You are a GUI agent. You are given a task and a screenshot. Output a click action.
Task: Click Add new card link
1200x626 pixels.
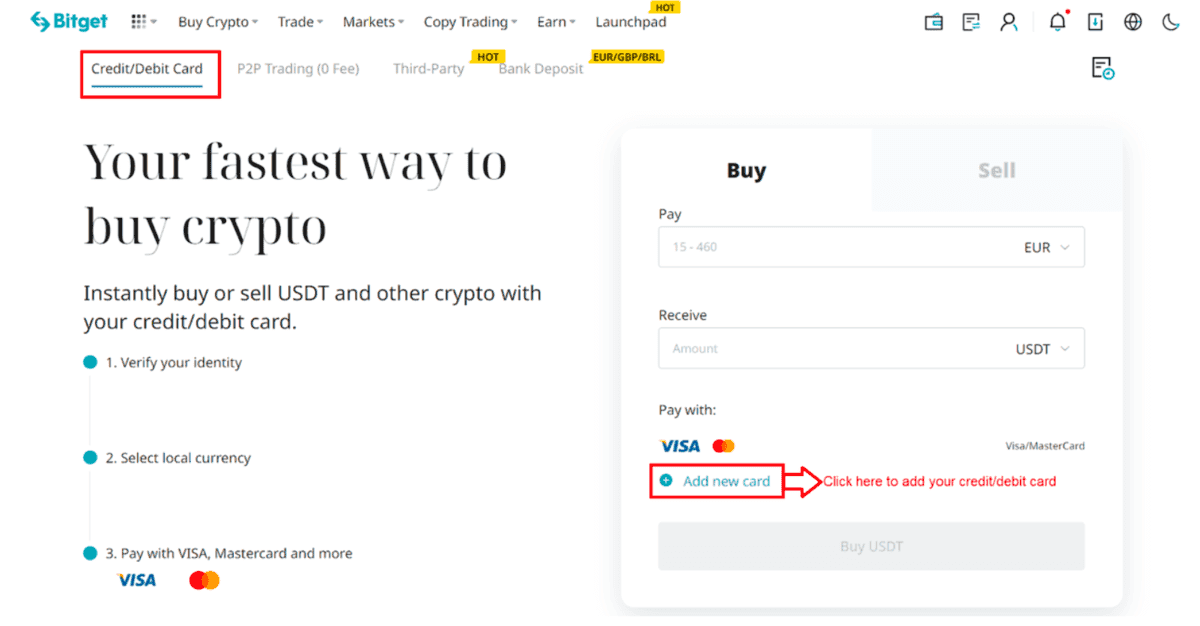tap(726, 481)
